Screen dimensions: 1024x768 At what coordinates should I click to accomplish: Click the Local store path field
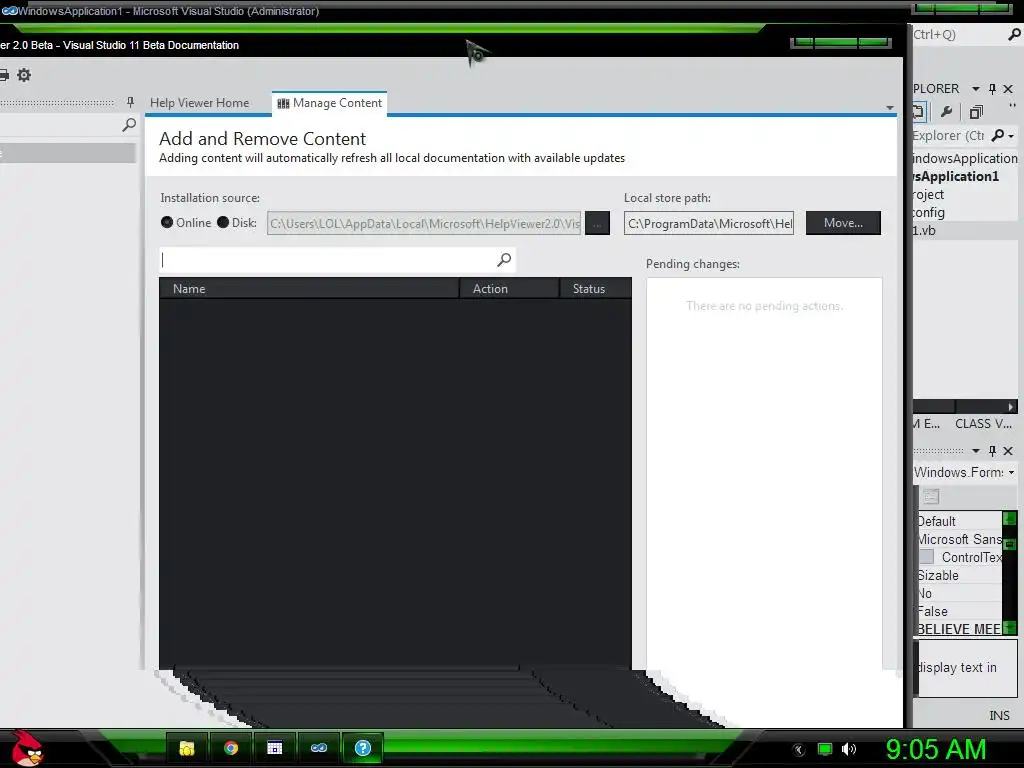click(709, 223)
